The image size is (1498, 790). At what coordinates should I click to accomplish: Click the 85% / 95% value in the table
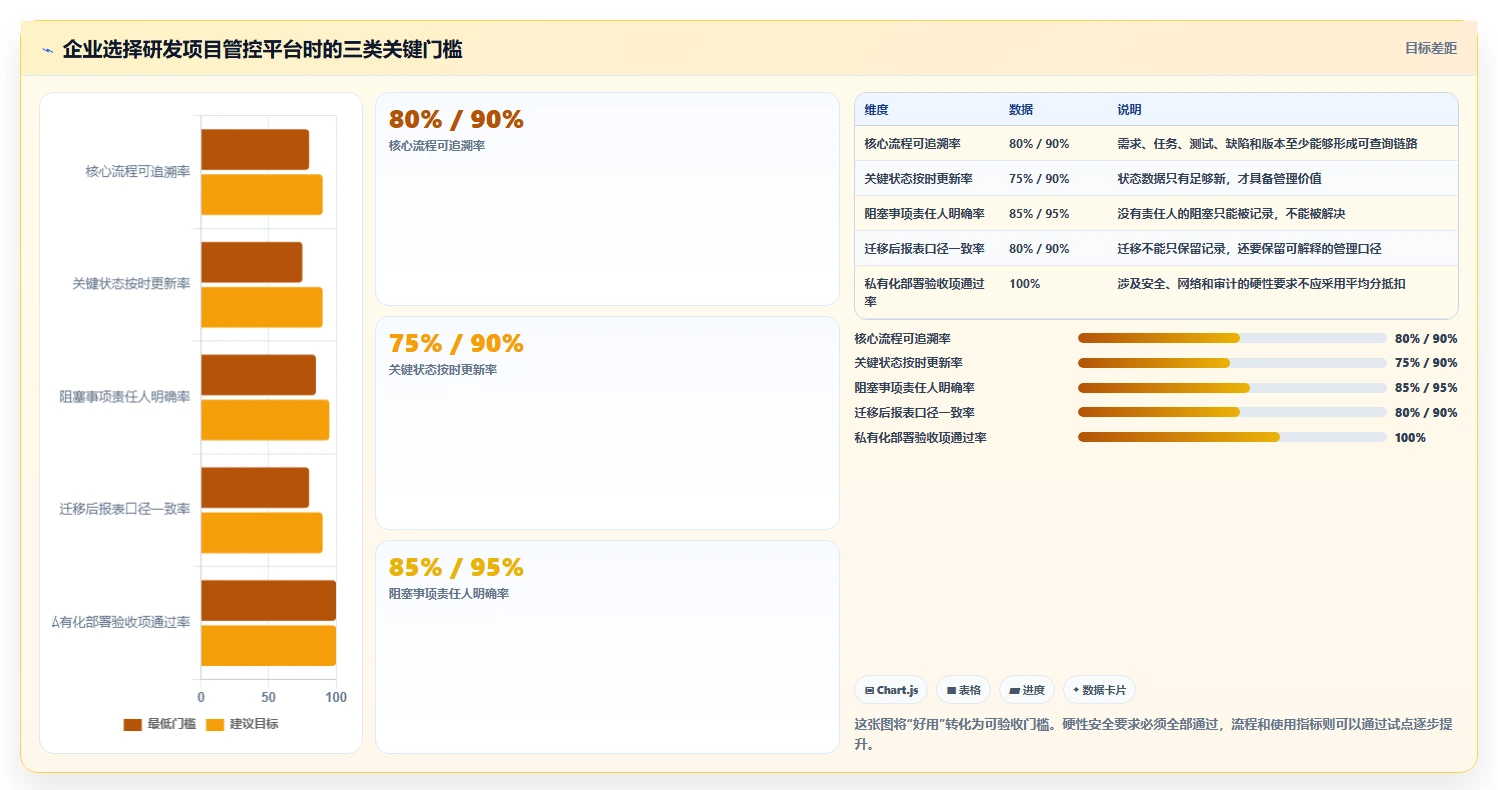point(1039,214)
